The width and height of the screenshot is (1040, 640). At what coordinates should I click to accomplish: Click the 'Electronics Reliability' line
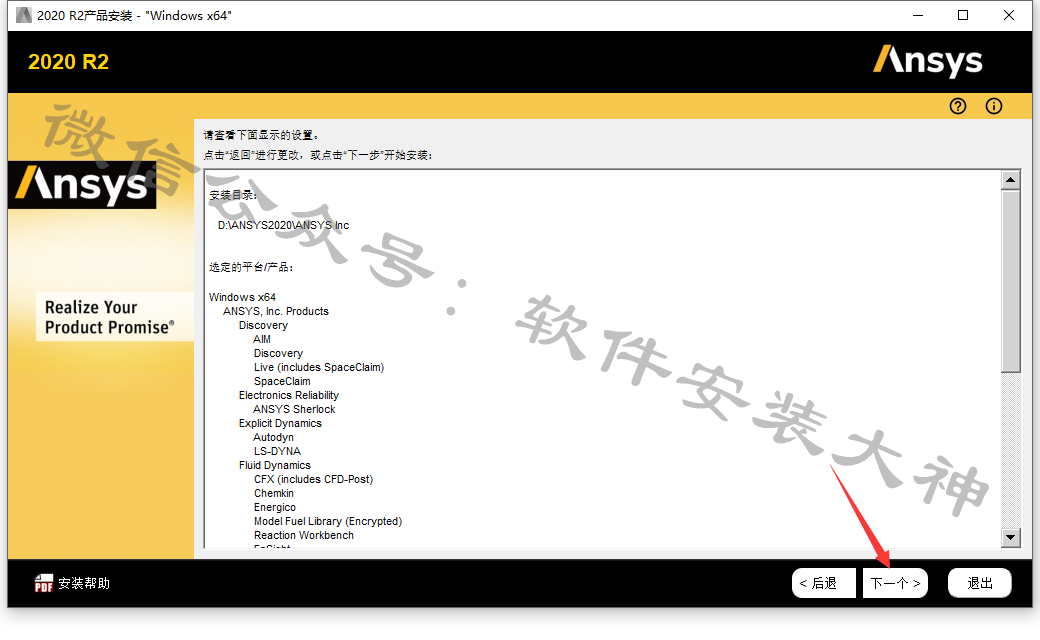tap(289, 395)
